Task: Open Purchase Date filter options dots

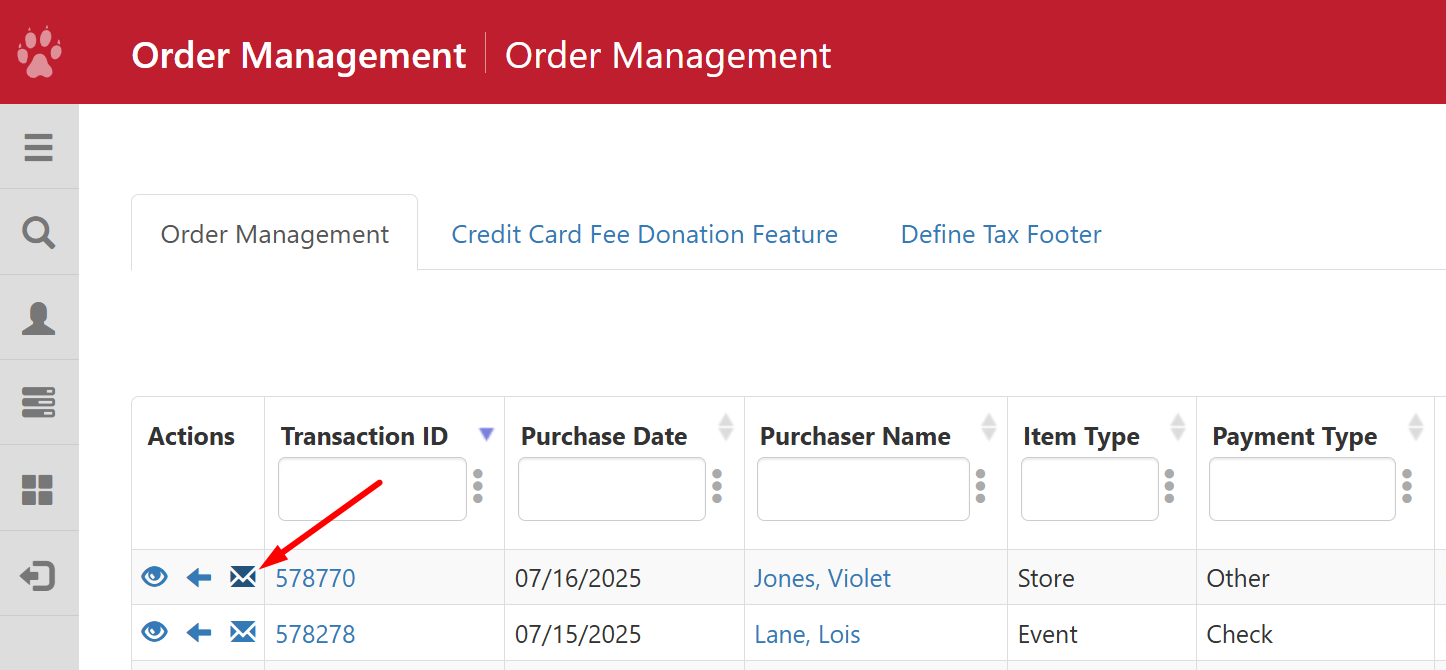Action: click(x=717, y=486)
